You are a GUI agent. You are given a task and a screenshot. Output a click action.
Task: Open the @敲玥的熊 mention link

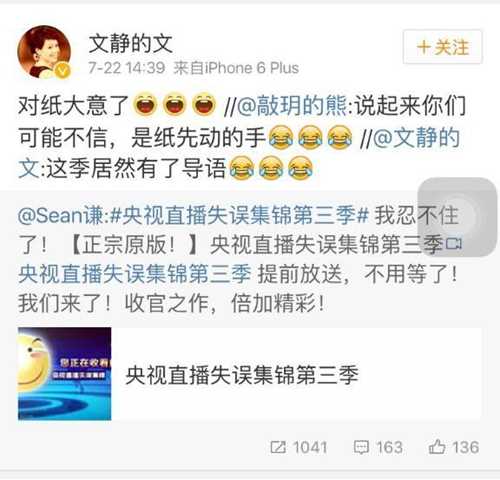coord(291,105)
